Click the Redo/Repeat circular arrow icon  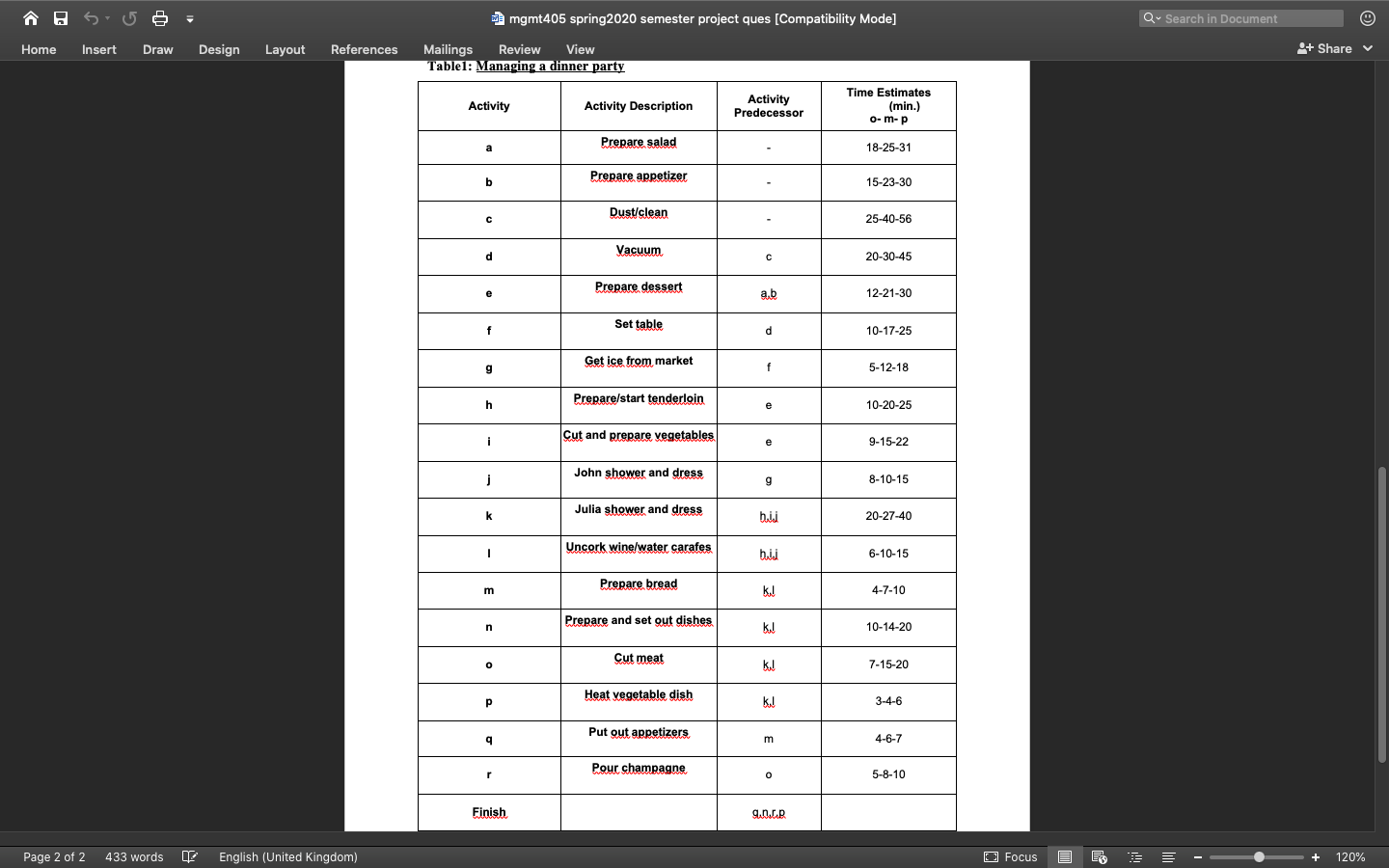[129, 18]
